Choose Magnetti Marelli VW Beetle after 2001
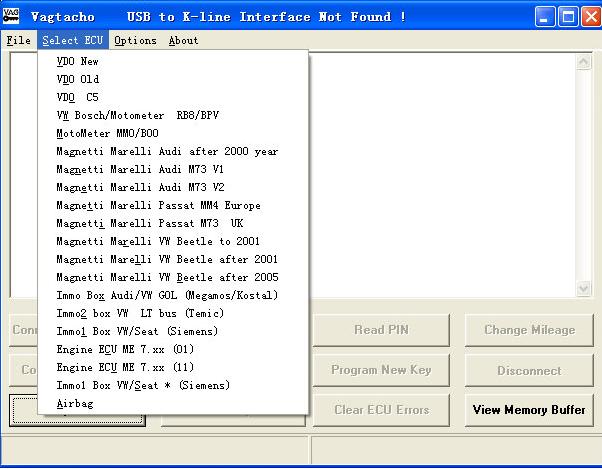The width and height of the screenshot is (602, 469). coord(173,260)
